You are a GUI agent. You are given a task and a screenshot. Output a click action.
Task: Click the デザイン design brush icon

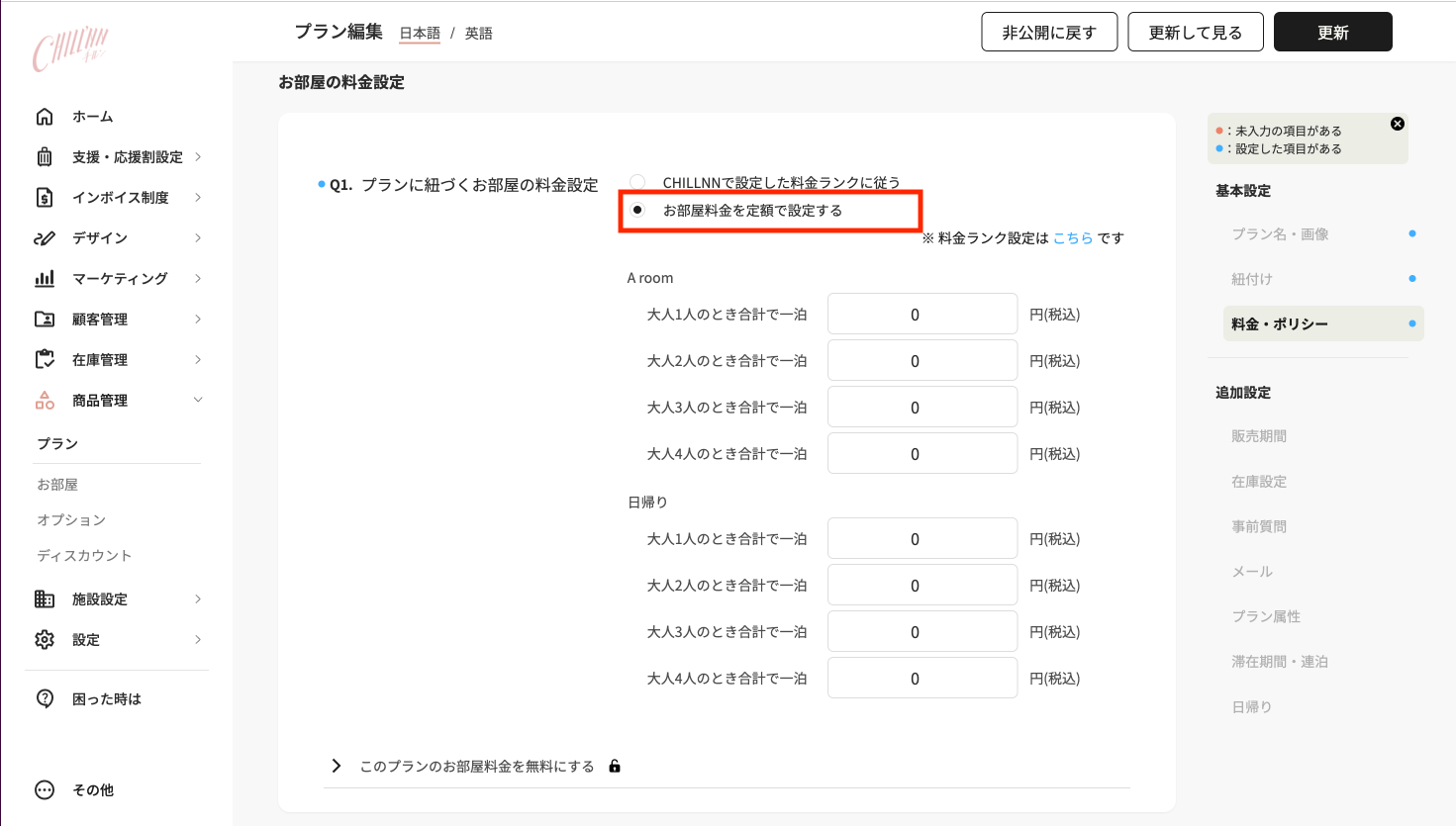pyautogui.click(x=45, y=238)
